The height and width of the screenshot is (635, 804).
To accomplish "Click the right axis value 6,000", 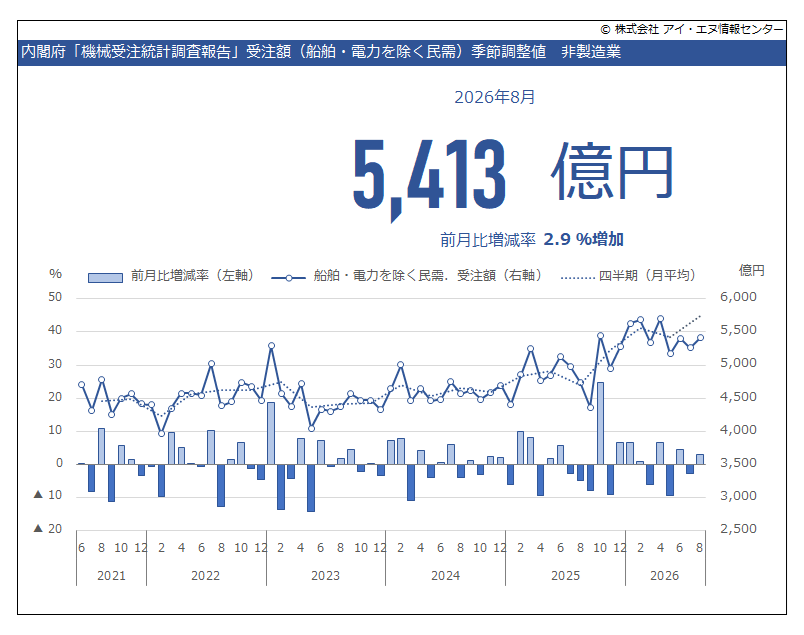I will (x=738, y=296).
